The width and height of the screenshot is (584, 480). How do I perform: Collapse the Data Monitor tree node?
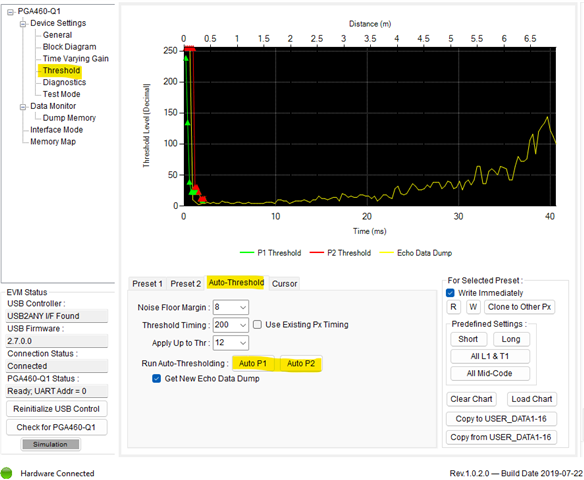pyautogui.click(x=23, y=107)
